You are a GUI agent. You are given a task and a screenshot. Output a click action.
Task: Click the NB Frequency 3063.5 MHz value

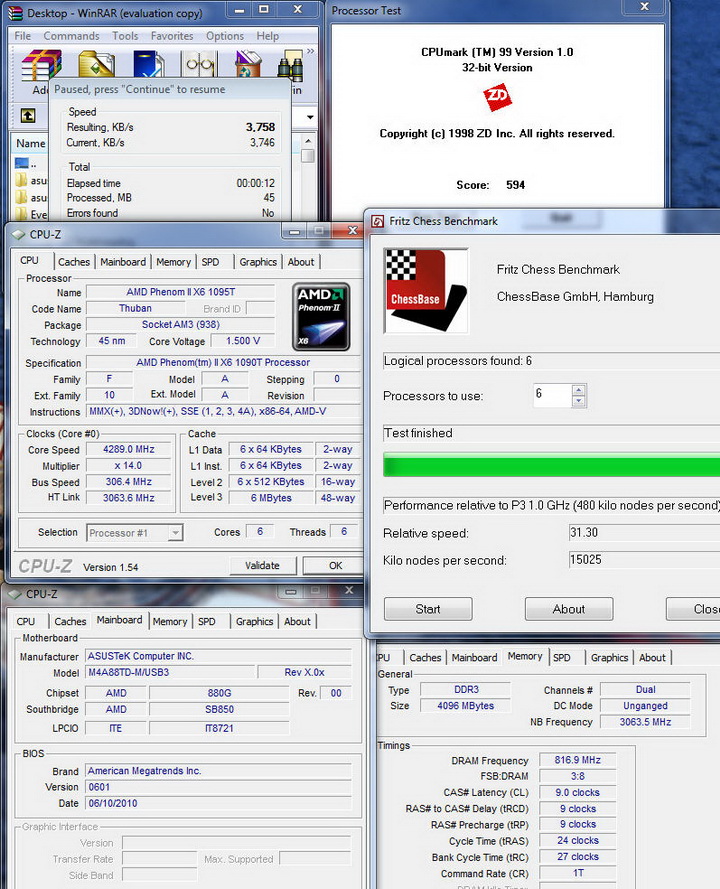[x=645, y=722]
